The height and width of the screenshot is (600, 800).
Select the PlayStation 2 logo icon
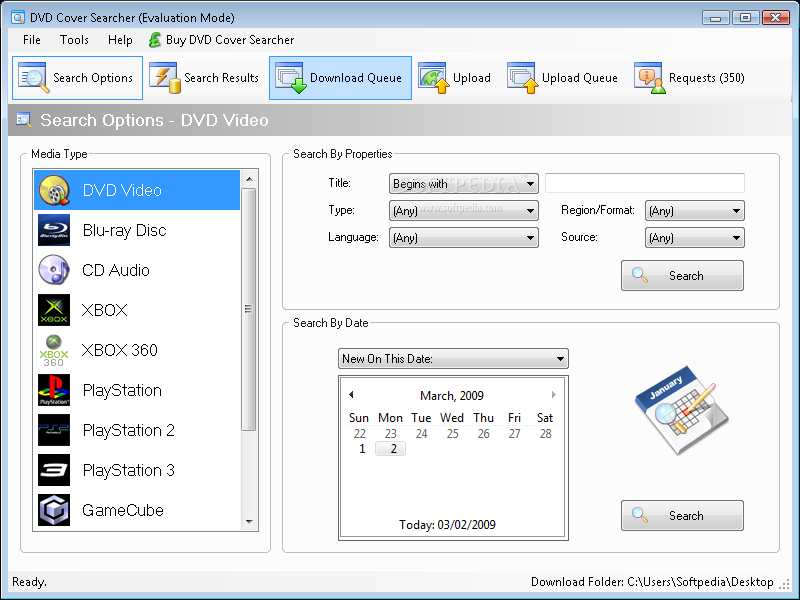coord(54,430)
